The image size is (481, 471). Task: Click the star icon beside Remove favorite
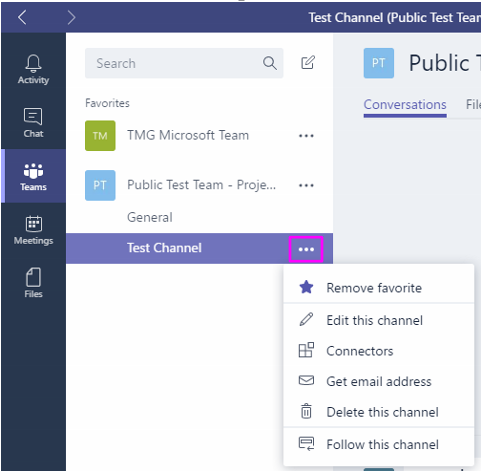click(306, 287)
